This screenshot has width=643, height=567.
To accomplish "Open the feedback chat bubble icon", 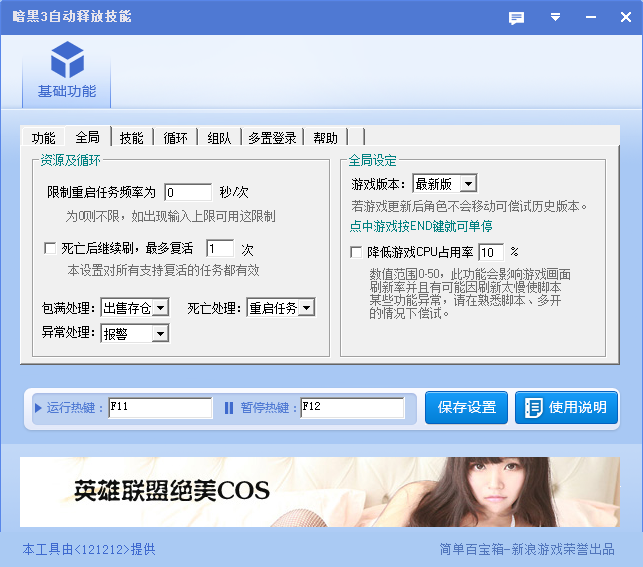I will click(516, 17).
